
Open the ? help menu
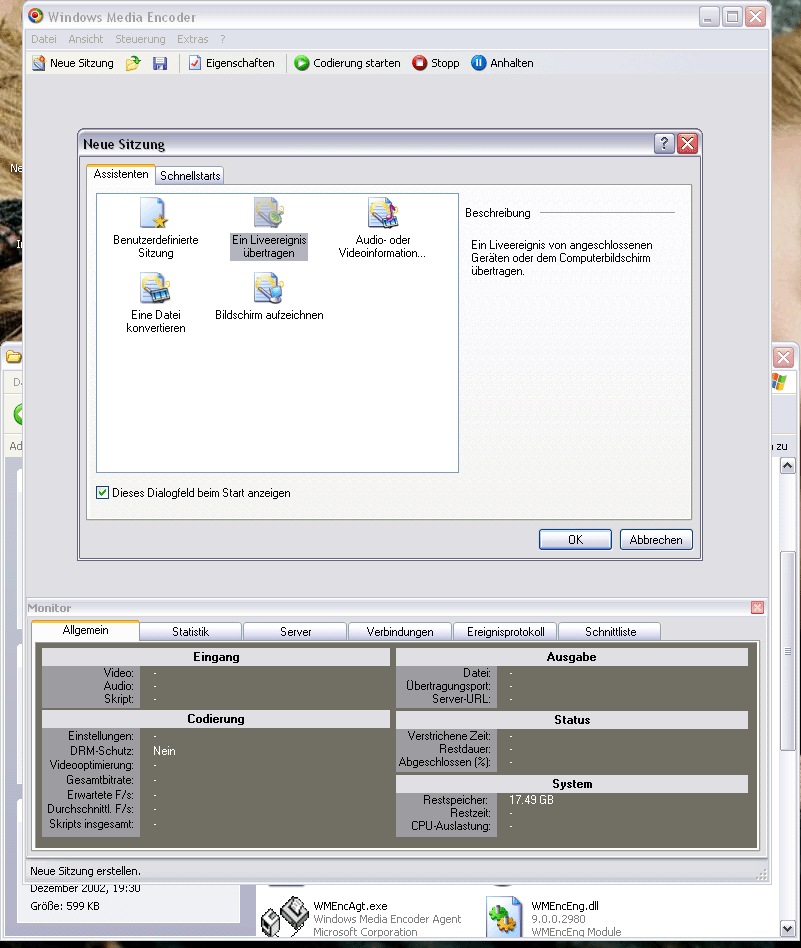(222, 39)
